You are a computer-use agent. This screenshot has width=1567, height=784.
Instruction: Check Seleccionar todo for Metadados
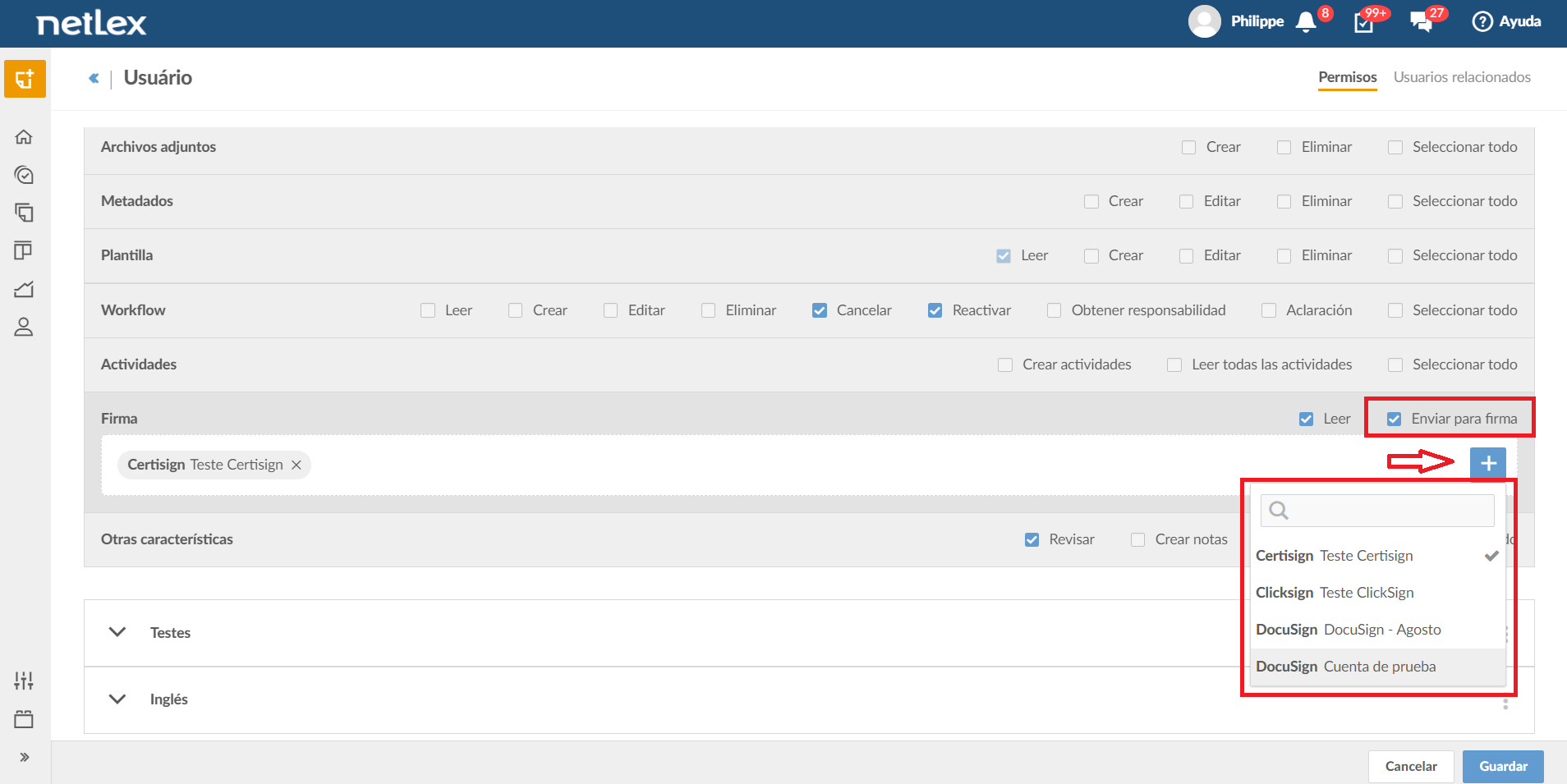pos(1395,202)
